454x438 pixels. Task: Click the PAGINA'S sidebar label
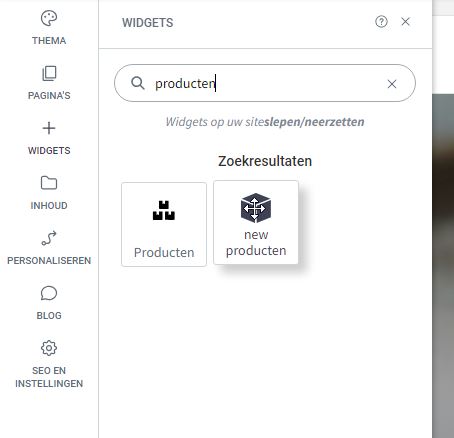click(x=49, y=96)
